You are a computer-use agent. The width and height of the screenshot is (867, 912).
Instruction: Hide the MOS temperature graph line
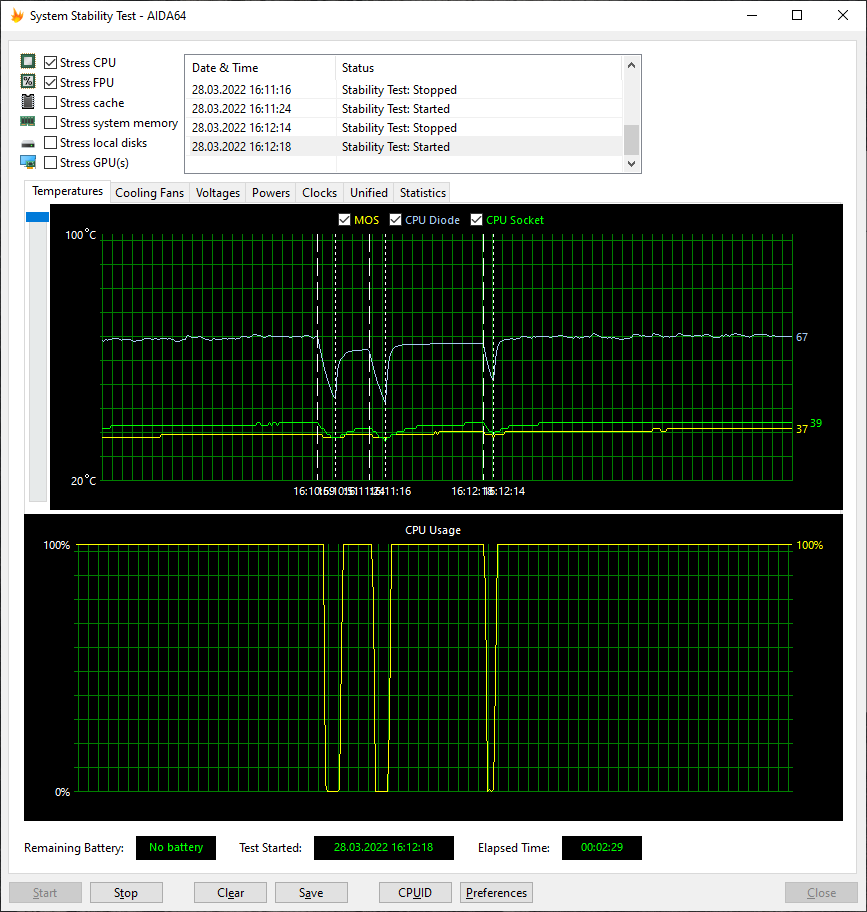coord(344,220)
